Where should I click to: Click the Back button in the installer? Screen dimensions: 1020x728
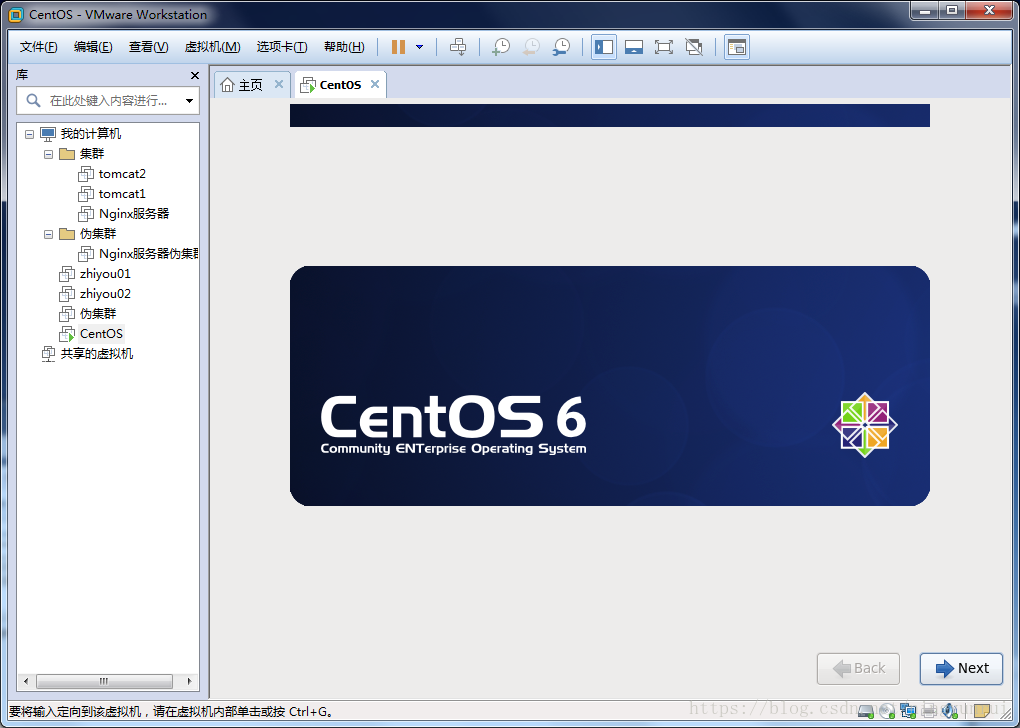858,669
